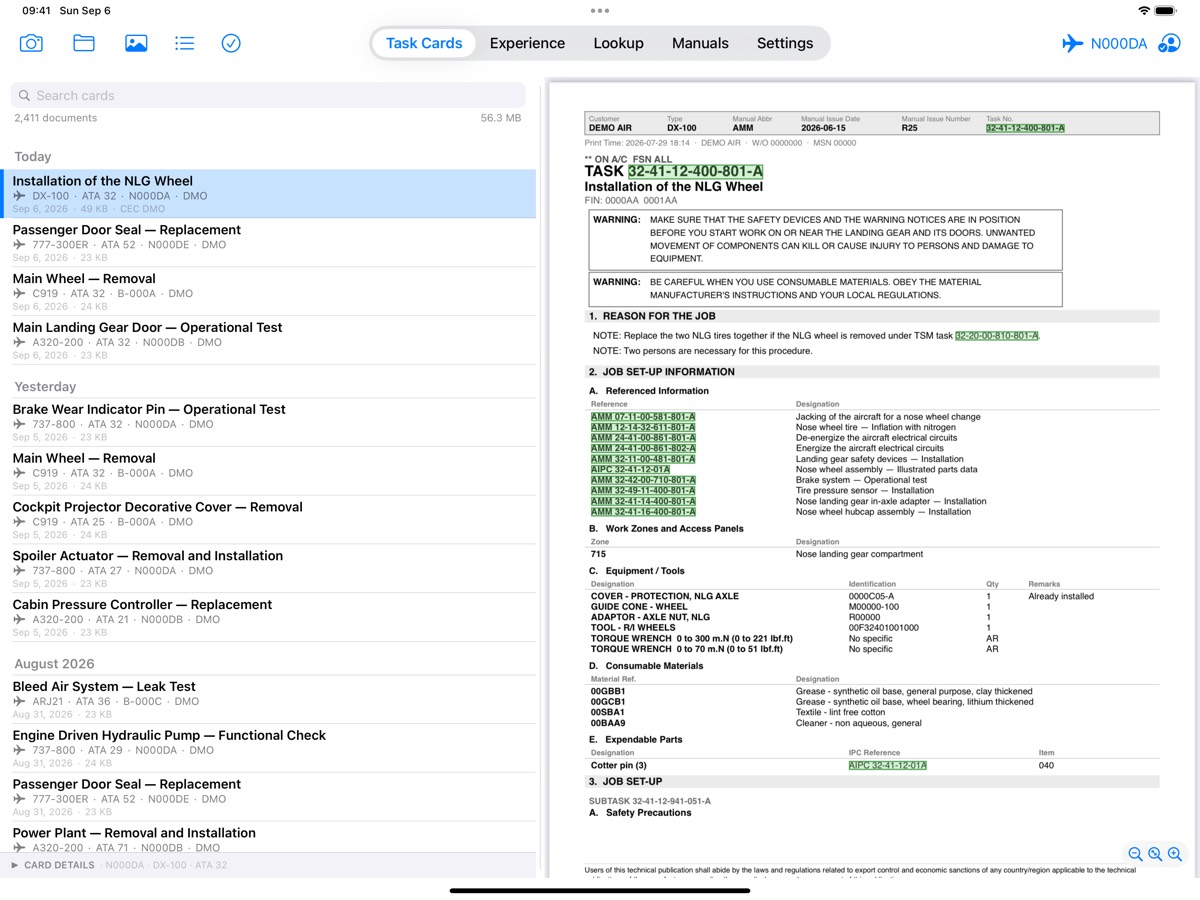Click zone '715' in Work Zones table
Image resolution: width=1200 pixels, height=900 pixels.
[598, 554]
